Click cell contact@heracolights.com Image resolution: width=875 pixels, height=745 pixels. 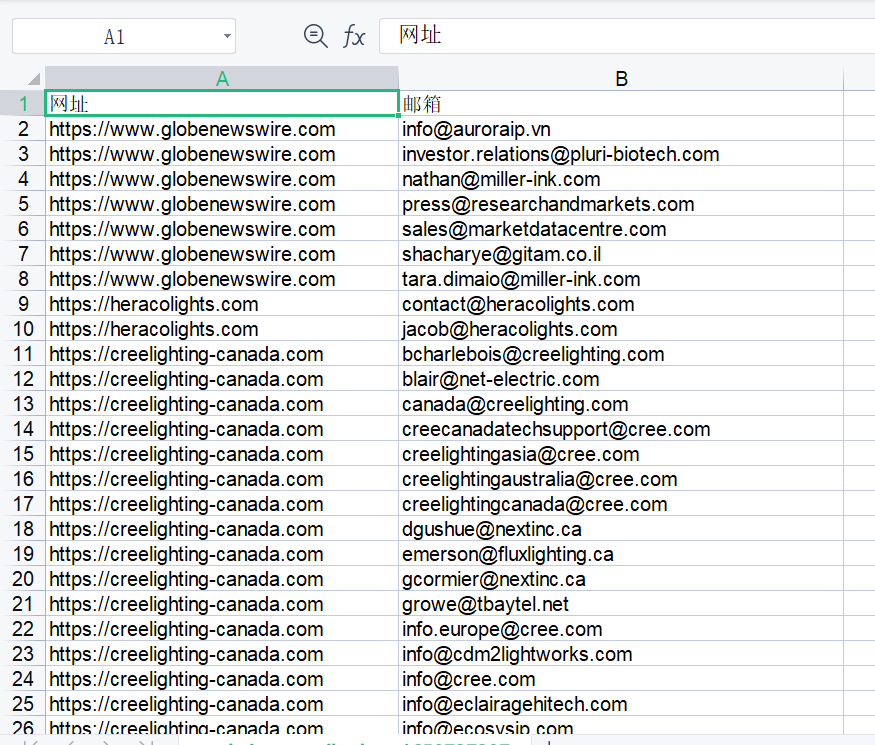pyautogui.click(x=621, y=304)
